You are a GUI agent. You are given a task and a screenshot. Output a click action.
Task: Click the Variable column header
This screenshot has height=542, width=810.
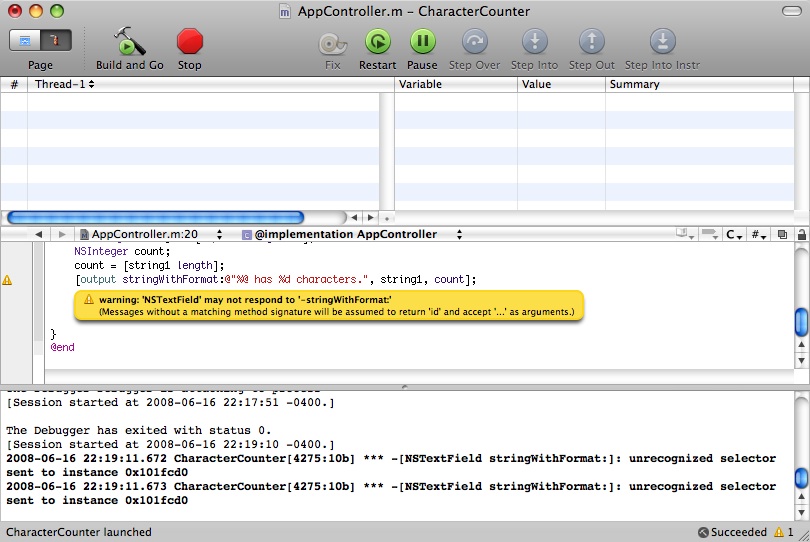[x=456, y=84]
